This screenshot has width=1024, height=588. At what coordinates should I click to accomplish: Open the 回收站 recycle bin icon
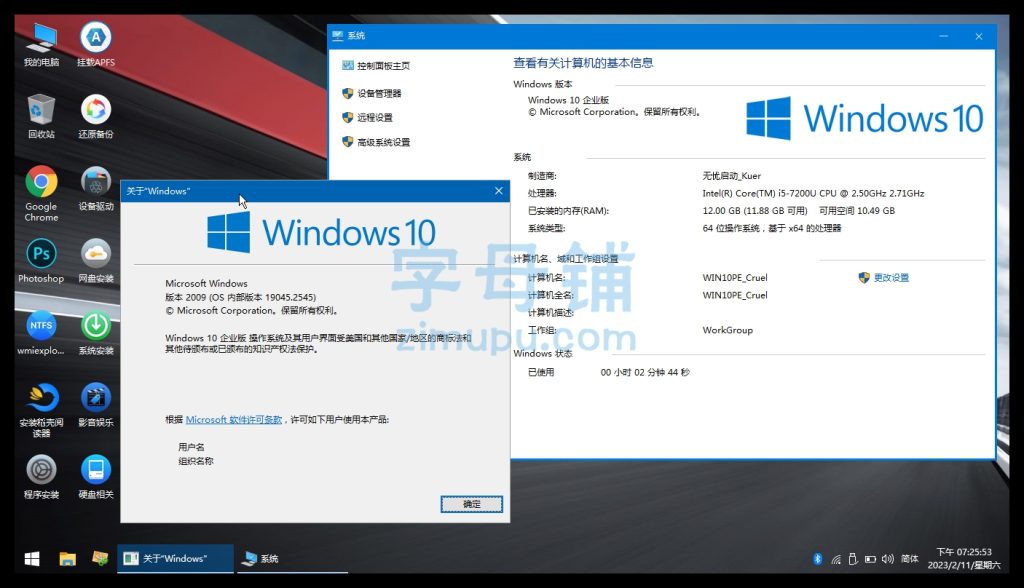(x=41, y=116)
